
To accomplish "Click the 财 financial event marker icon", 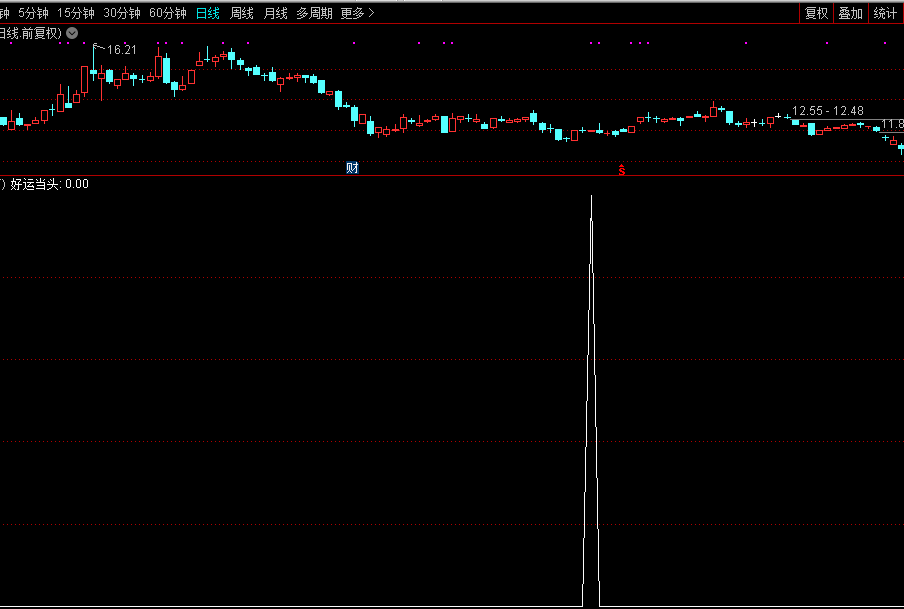I will [x=352, y=167].
